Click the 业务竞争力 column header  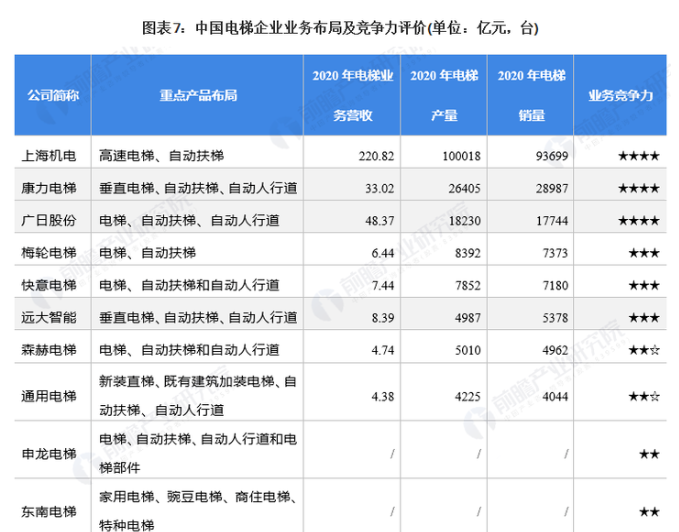620,95
